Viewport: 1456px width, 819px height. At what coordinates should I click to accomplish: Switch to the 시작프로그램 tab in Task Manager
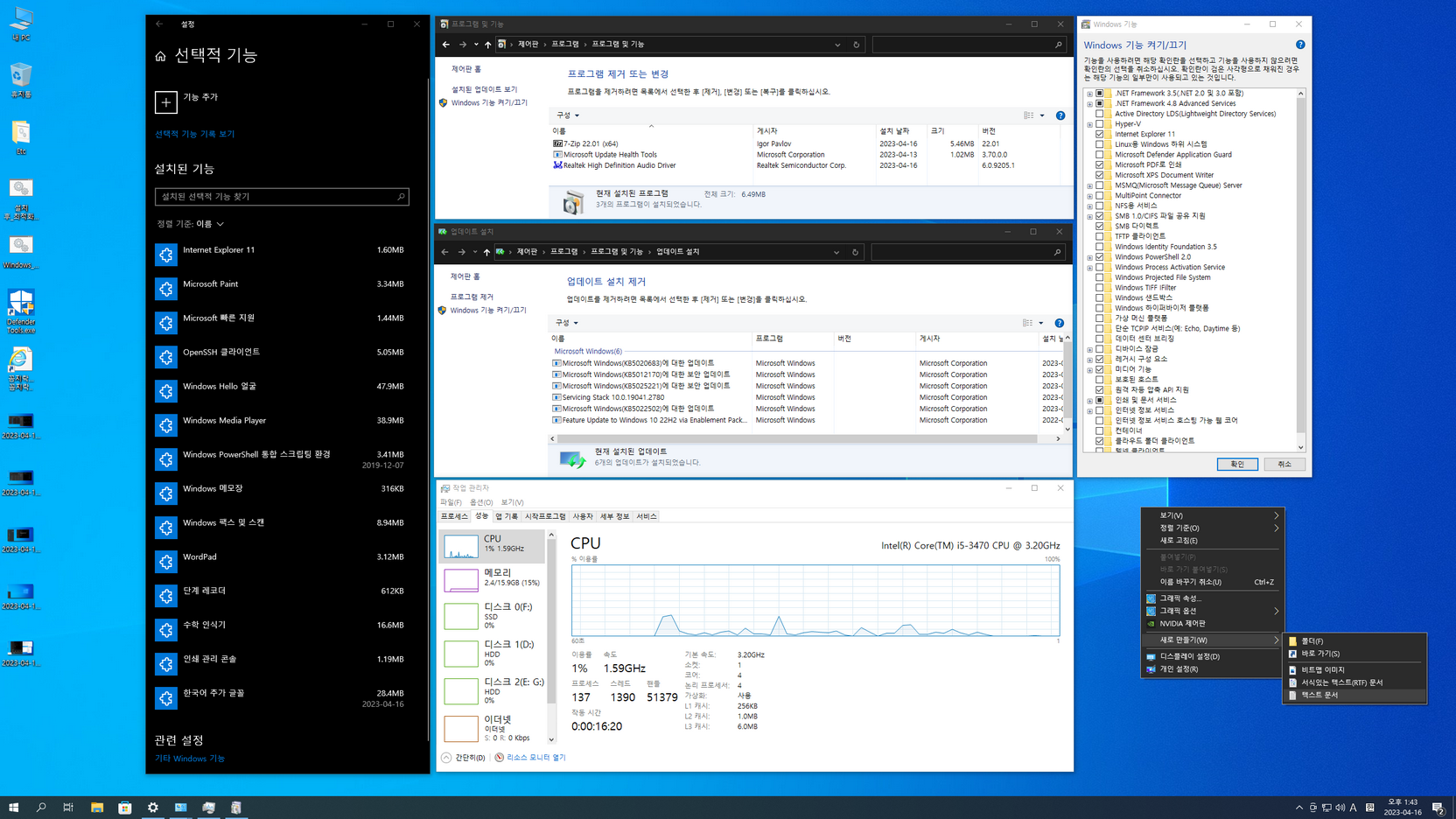(545, 517)
